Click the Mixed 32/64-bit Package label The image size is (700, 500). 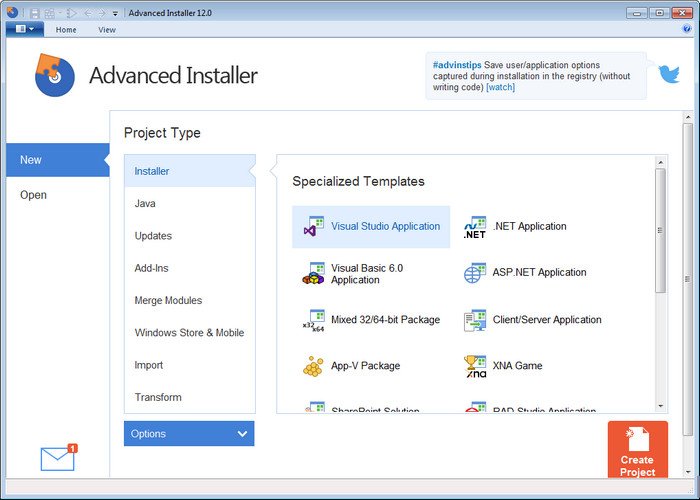tap(385, 320)
